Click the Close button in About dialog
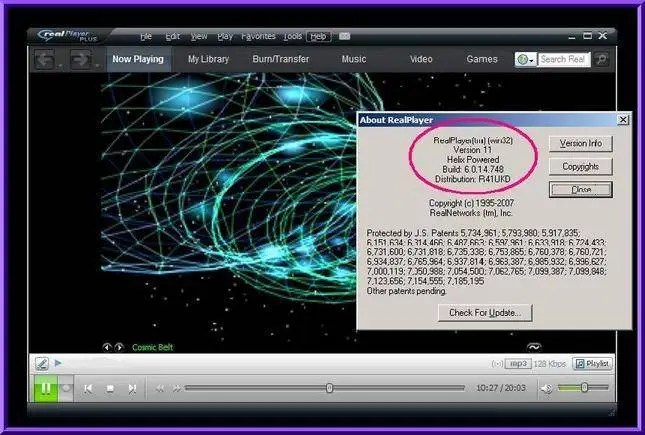 580,190
